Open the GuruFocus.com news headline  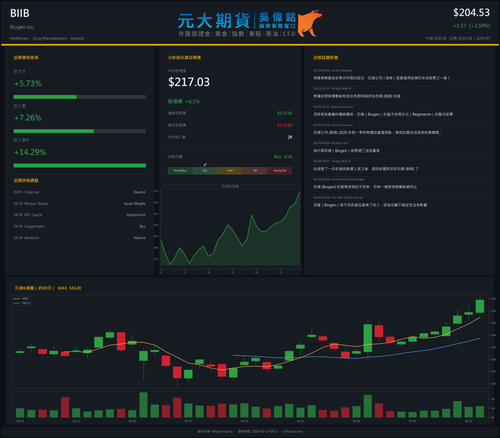coord(377,132)
